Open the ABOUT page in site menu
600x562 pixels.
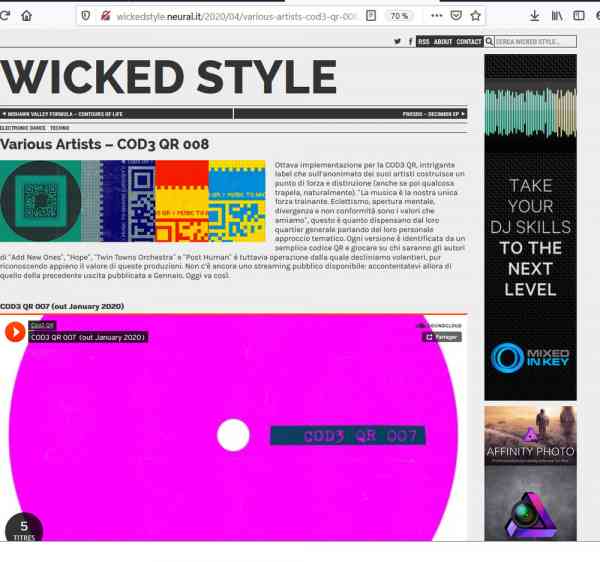[443, 42]
